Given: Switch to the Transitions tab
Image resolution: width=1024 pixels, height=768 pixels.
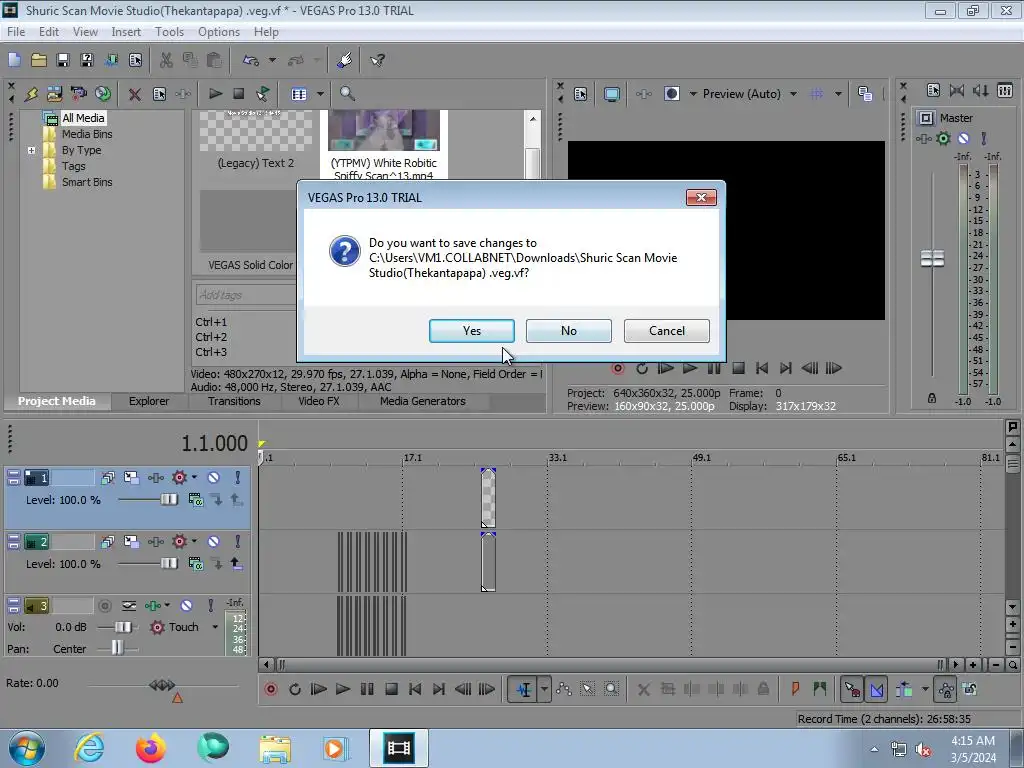Looking at the screenshot, I should click(x=234, y=401).
